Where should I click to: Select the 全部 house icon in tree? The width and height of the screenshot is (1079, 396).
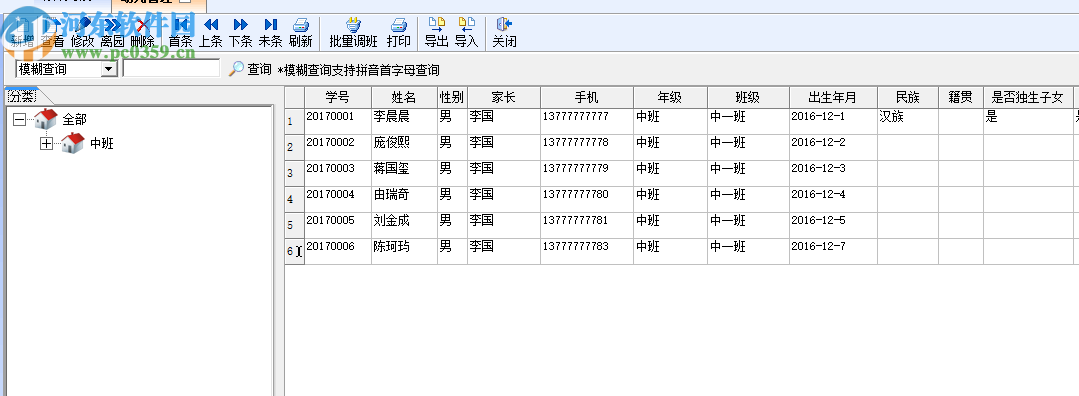pyautogui.click(x=45, y=118)
